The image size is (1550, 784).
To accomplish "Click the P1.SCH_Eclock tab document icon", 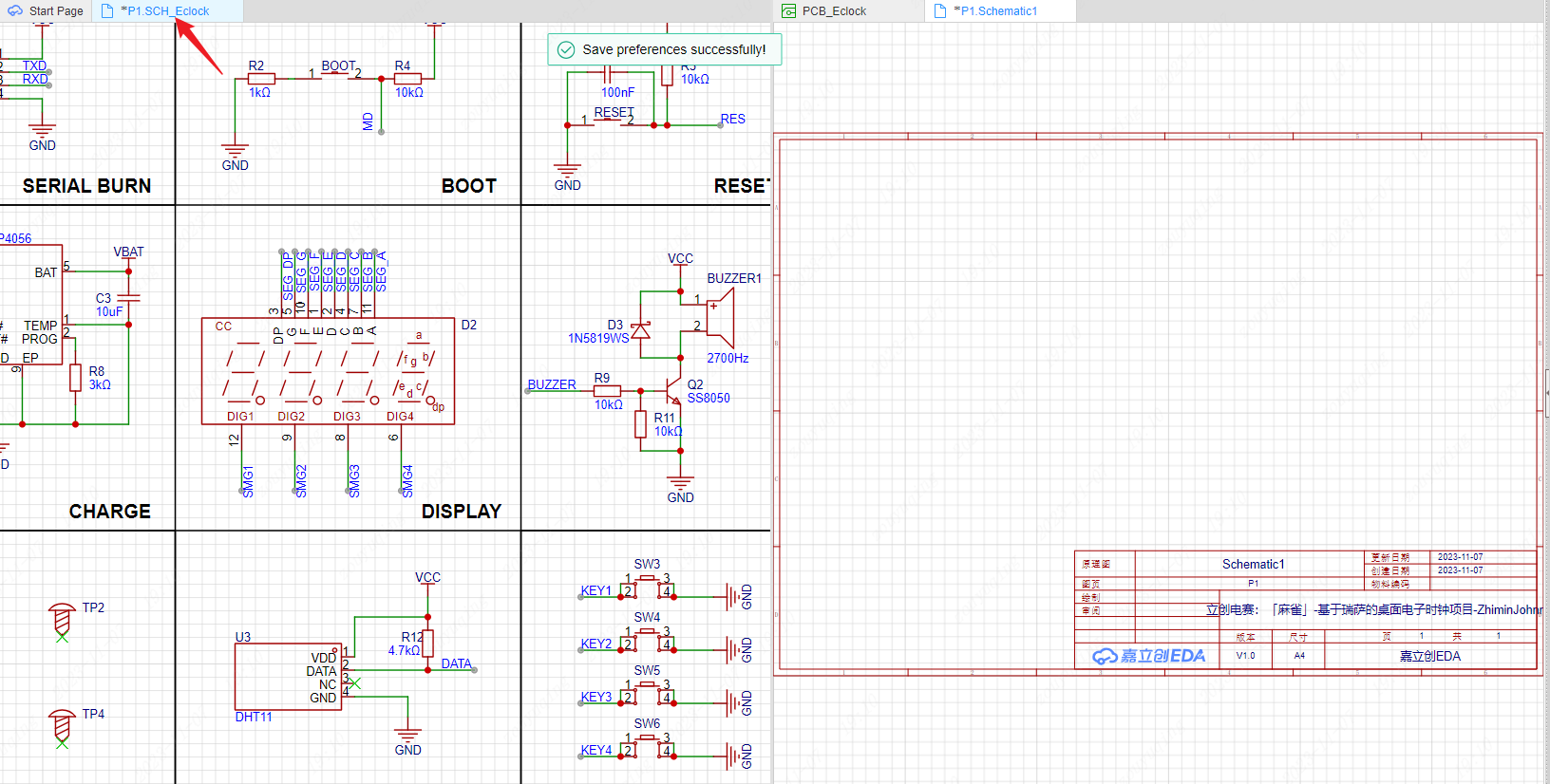I will (x=107, y=11).
